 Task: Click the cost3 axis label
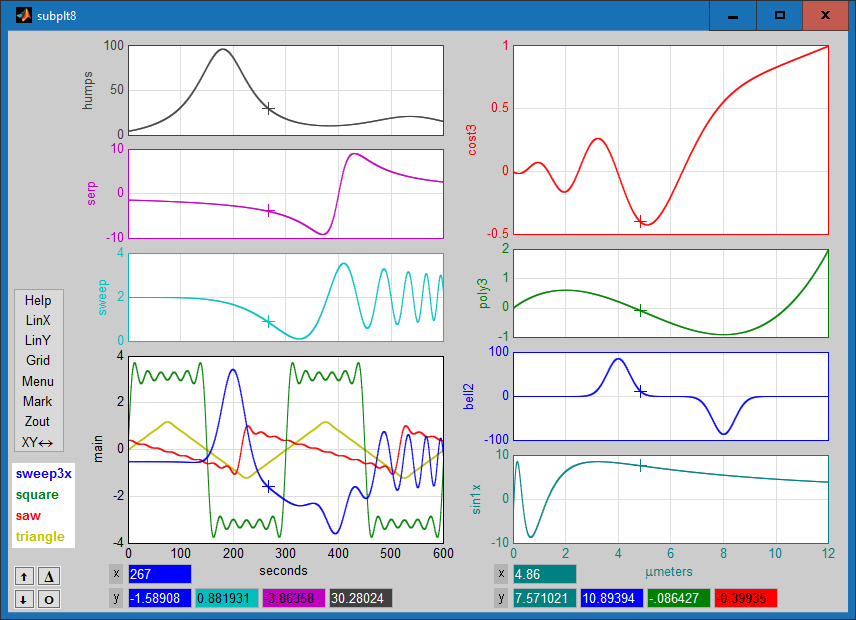[x=472, y=140]
